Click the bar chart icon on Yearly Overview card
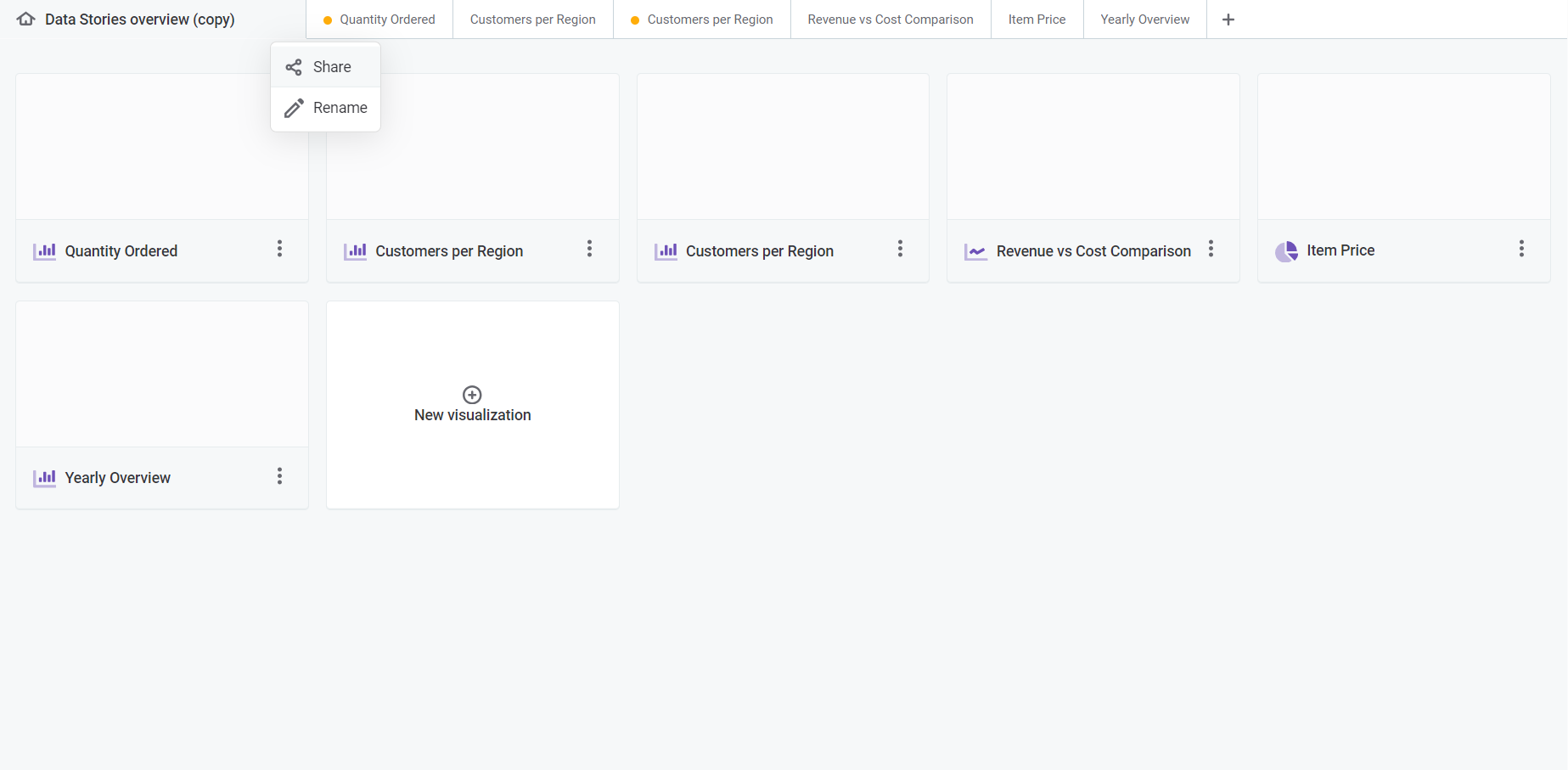The height and width of the screenshot is (770, 1568). (44, 478)
